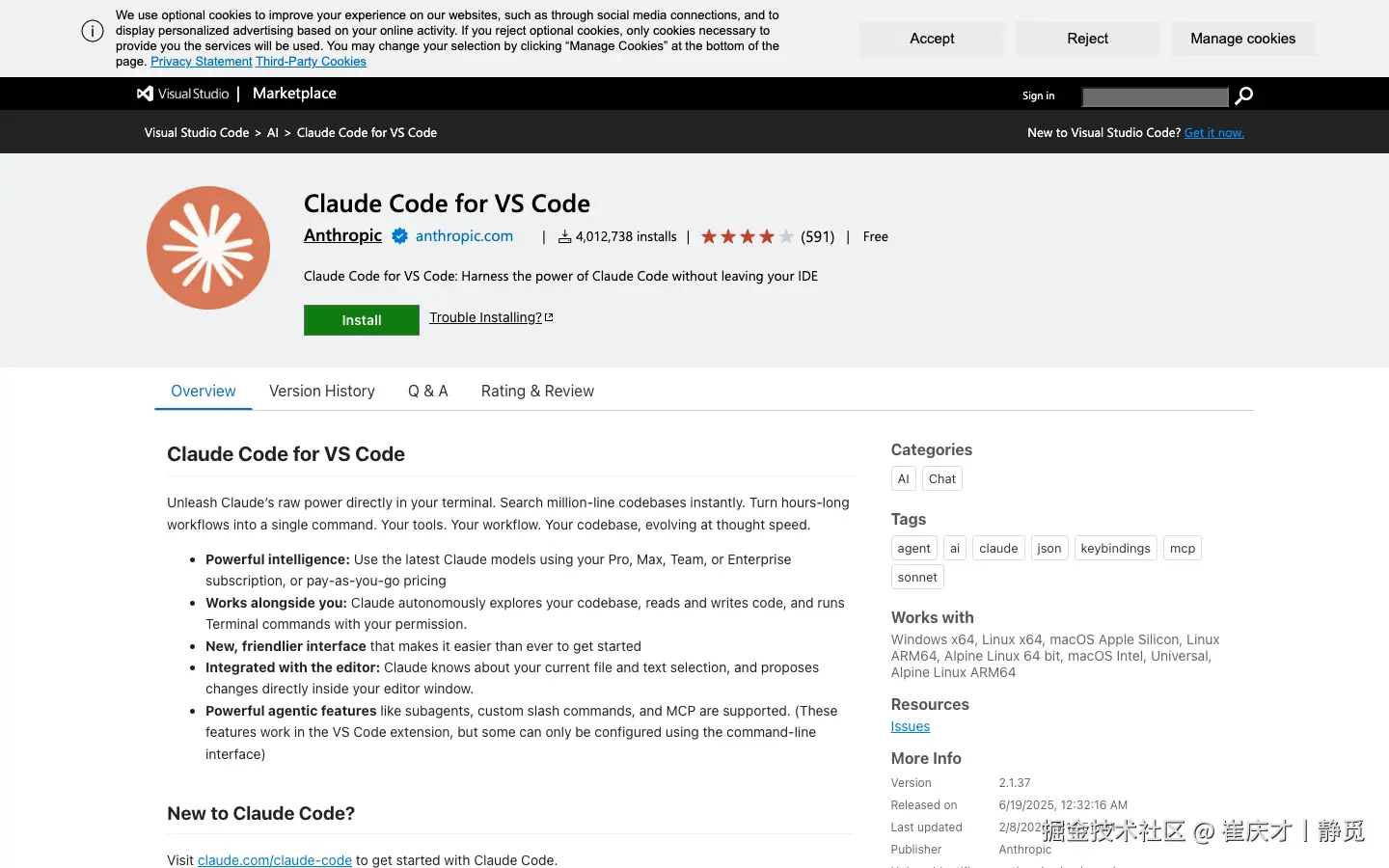Open the Manage cookies settings
This screenshot has width=1389, height=868.
click(x=1242, y=39)
